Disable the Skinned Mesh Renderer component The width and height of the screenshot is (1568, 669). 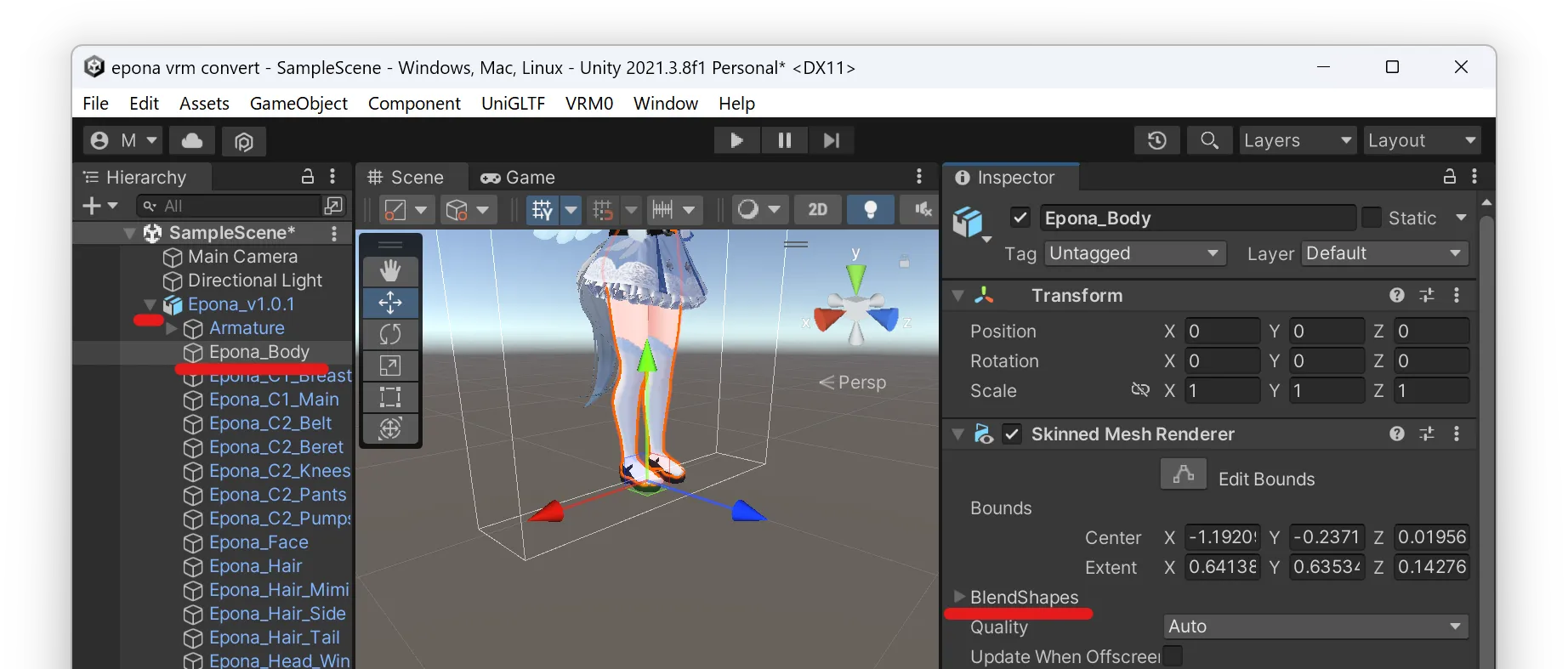1012,434
